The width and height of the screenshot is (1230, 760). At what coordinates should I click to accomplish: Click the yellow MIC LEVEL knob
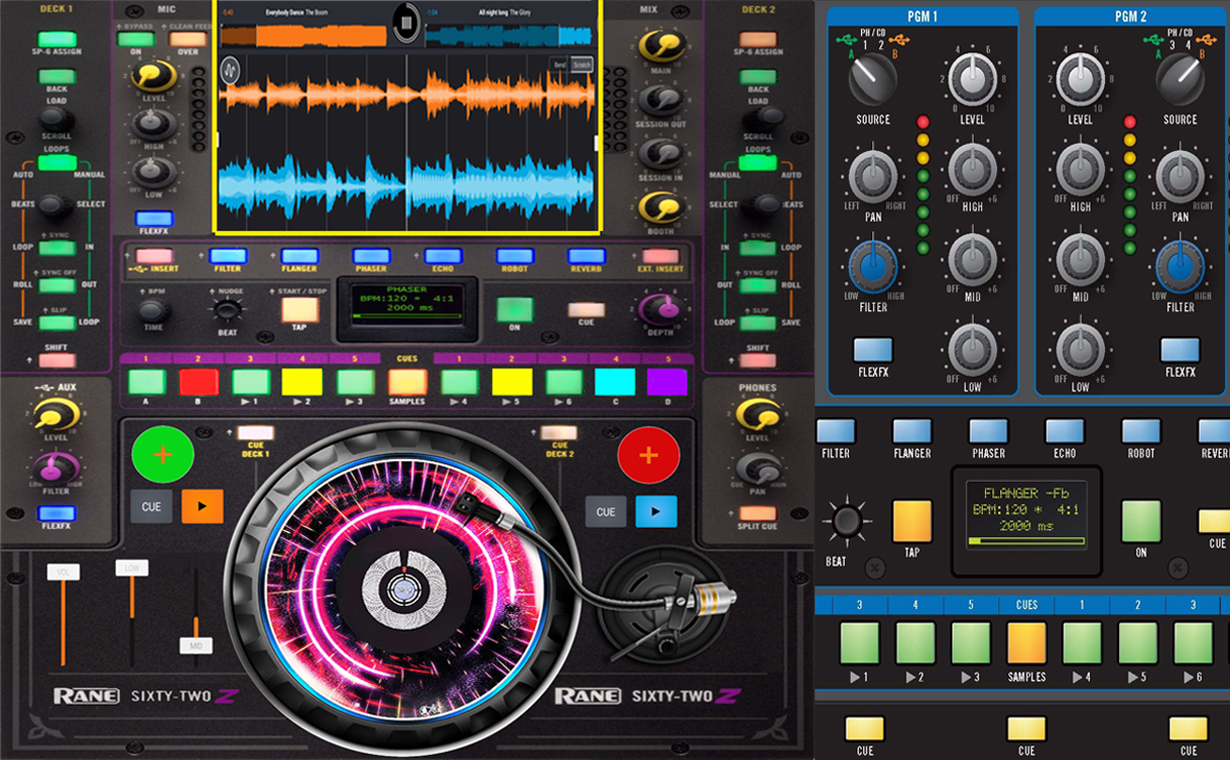(x=153, y=77)
